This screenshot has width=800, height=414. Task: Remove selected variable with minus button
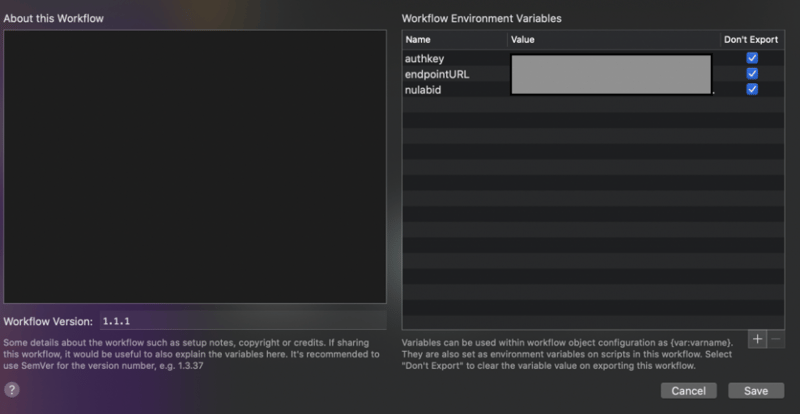coord(775,340)
